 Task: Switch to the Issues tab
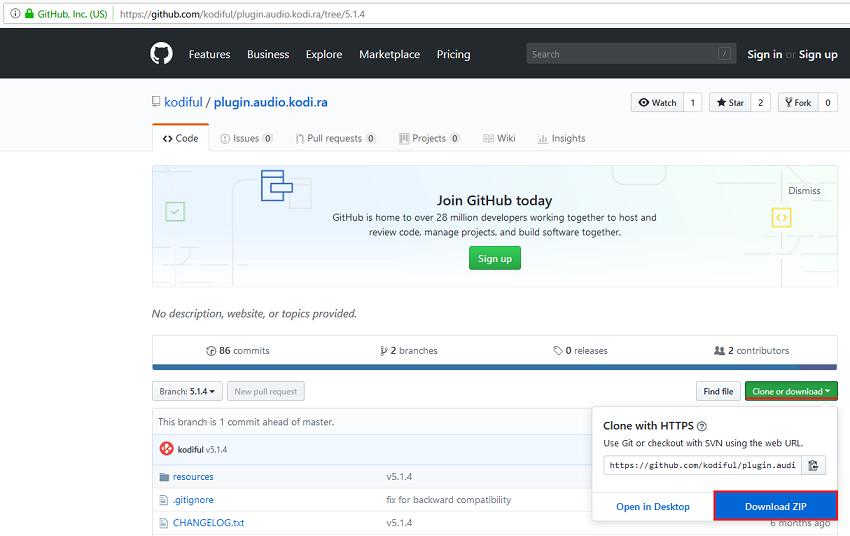click(x=246, y=138)
